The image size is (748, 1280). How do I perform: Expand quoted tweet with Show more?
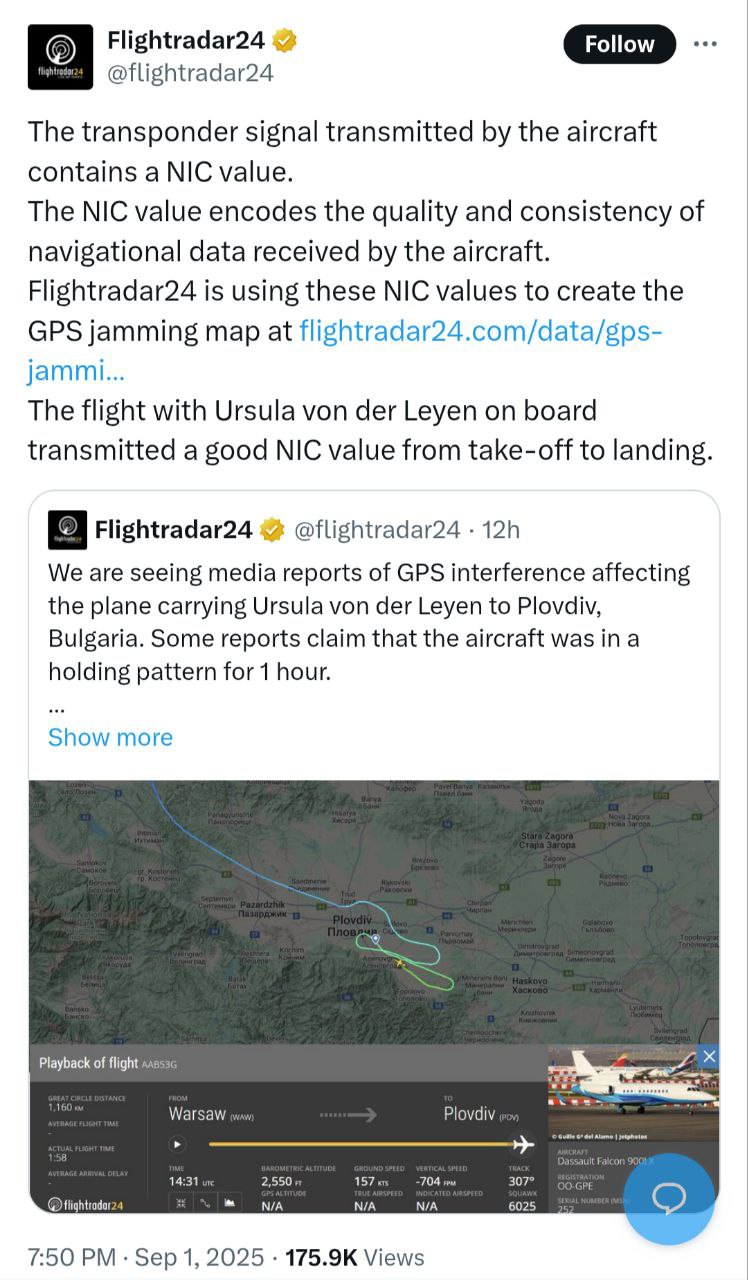click(x=110, y=737)
